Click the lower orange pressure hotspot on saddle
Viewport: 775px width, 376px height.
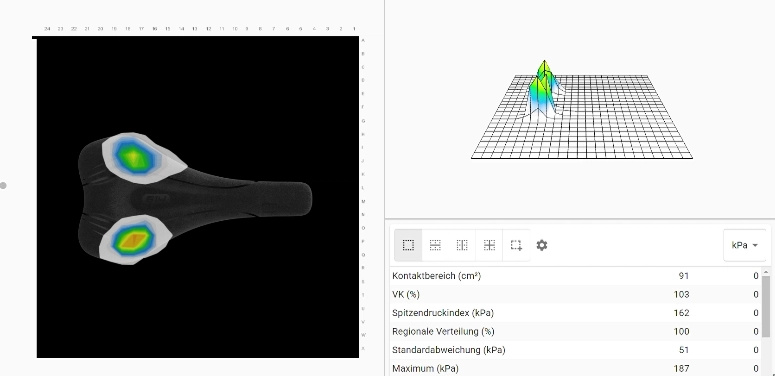[x=134, y=240]
